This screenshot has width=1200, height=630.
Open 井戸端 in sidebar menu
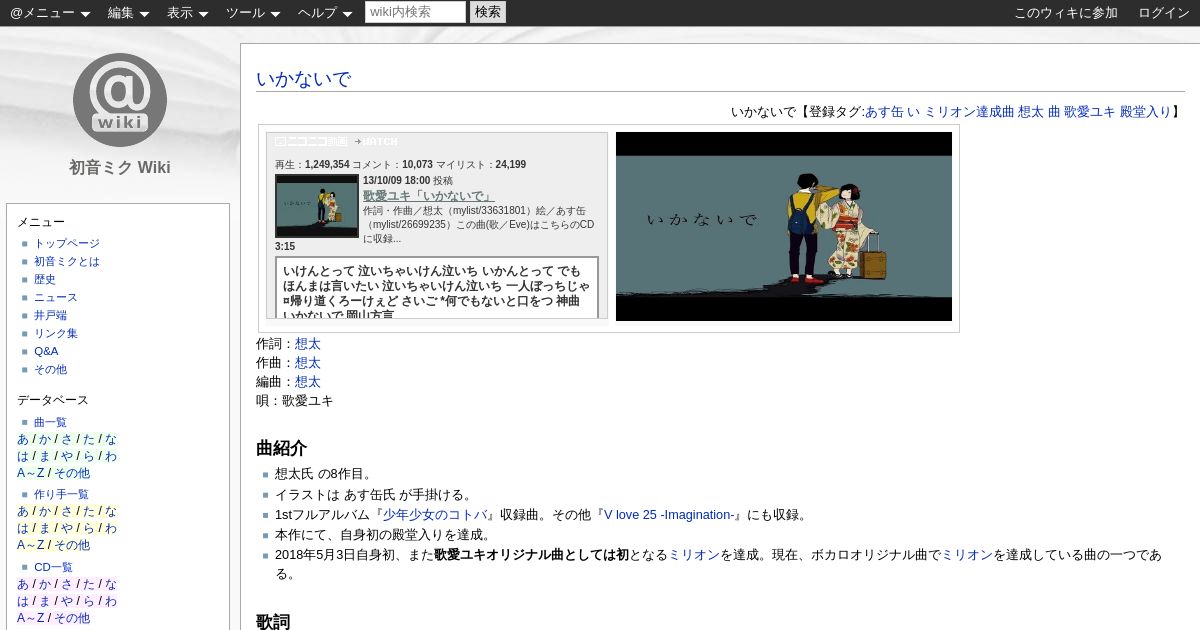51,315
